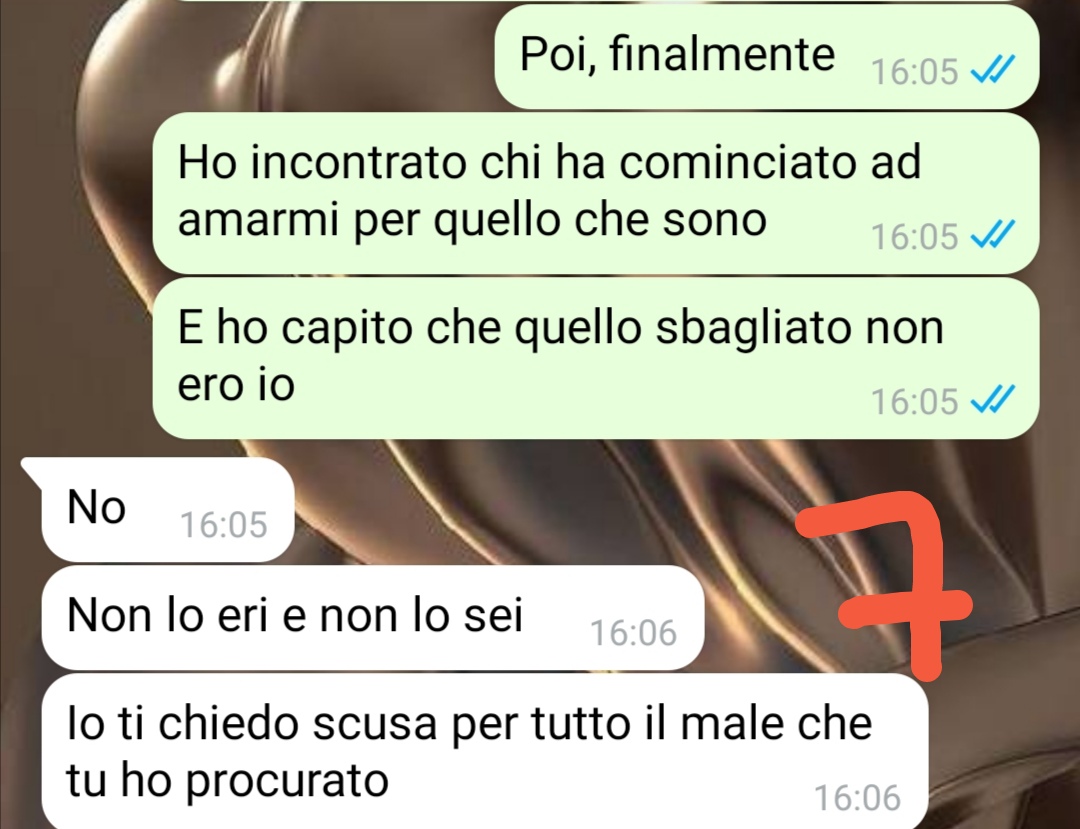Tap the blue double-check on 'ero io' message
Screen dimensions: 1080x829
click(x=993, y=399)
